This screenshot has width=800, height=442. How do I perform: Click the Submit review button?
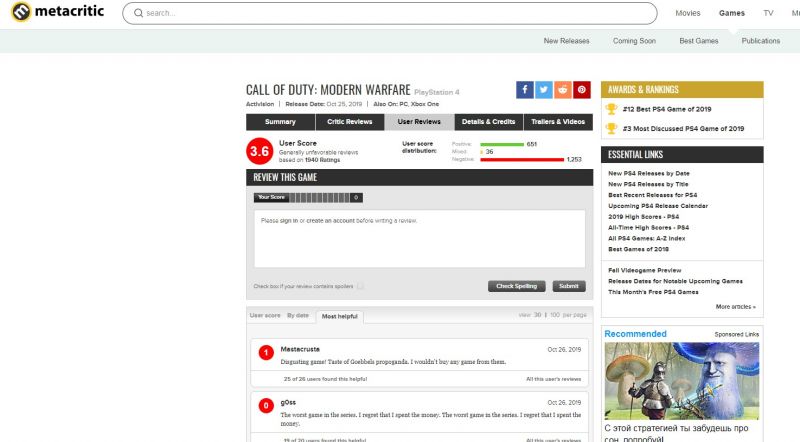point(569,286)
